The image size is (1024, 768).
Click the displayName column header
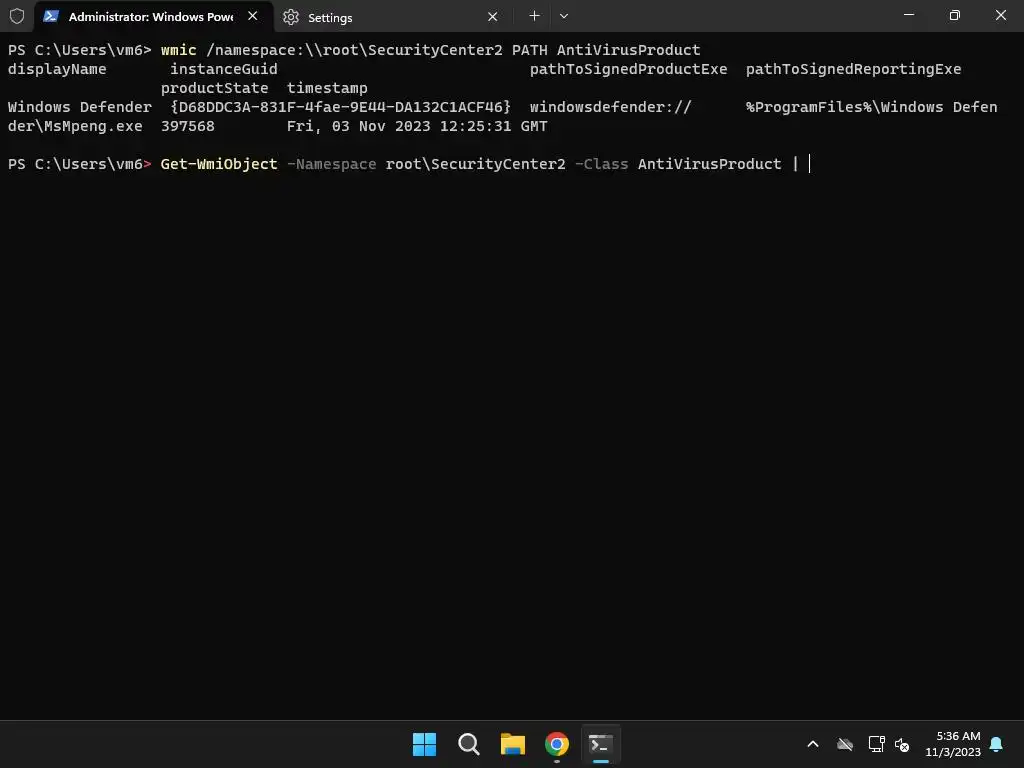coord(57,69)
